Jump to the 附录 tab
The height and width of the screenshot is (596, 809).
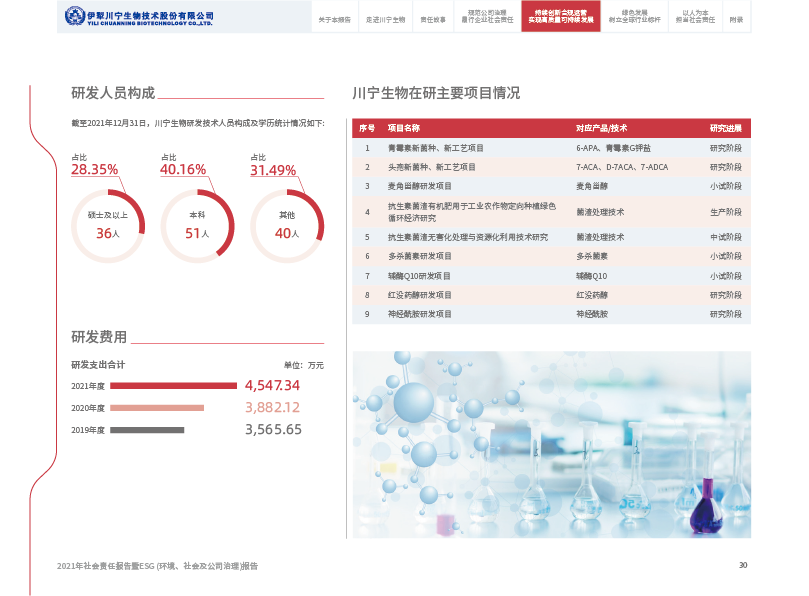[736, 19]
